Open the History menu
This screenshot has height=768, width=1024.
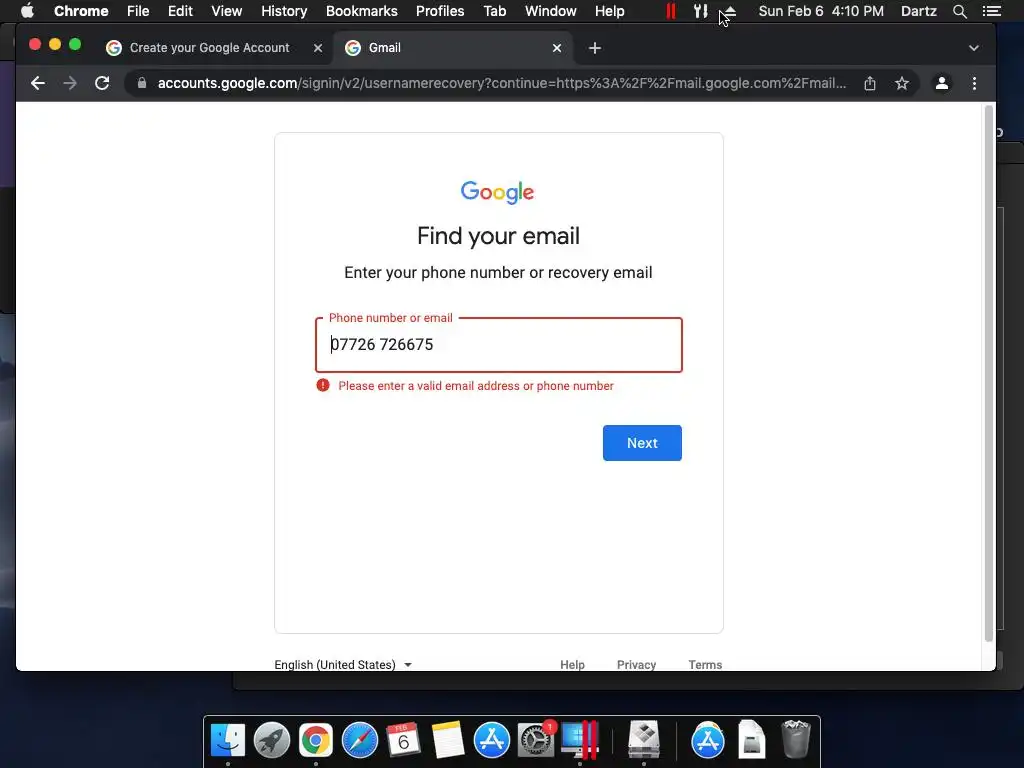coord(284,11)
